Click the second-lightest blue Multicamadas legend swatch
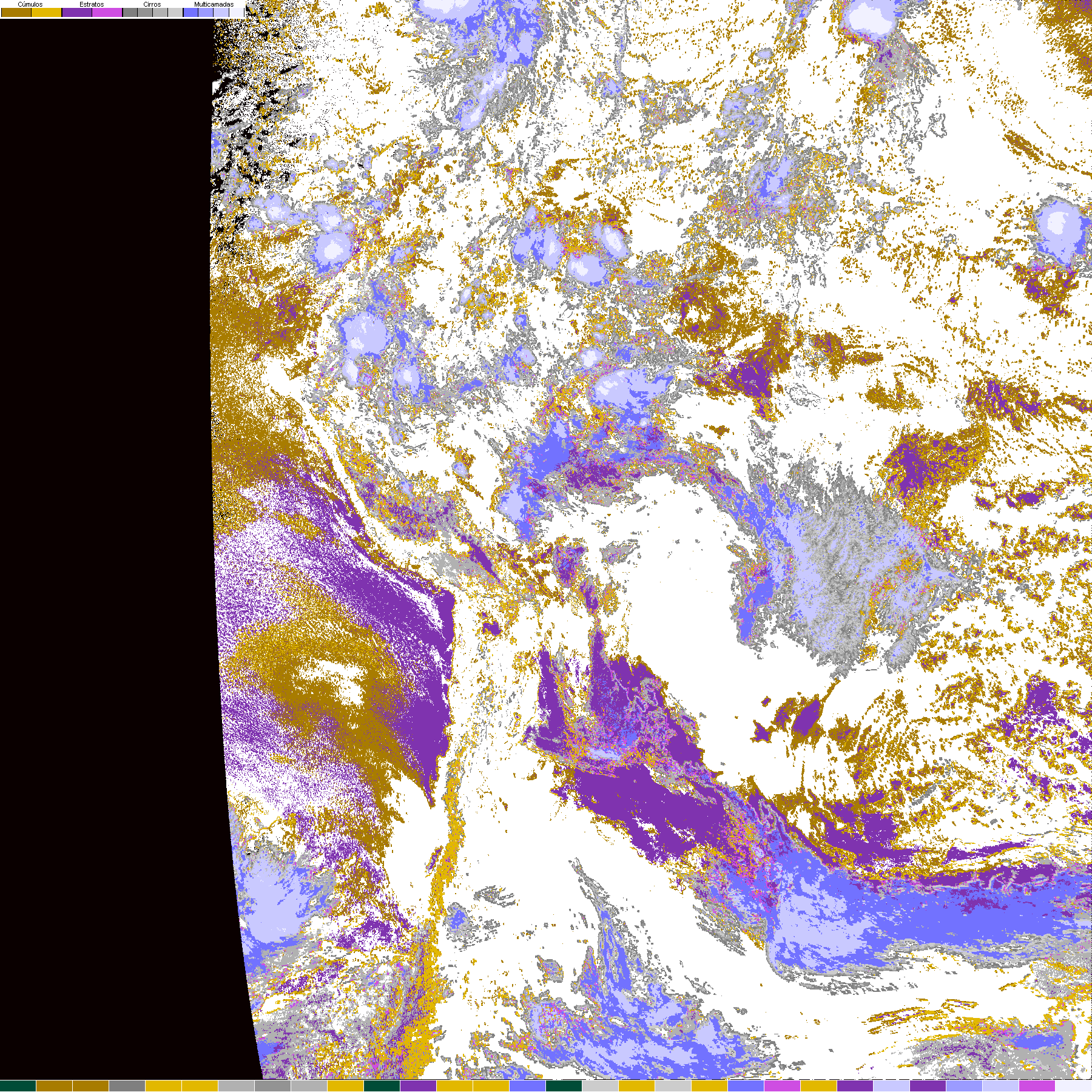This screenshot has height=1092, width=1092. 221,13
